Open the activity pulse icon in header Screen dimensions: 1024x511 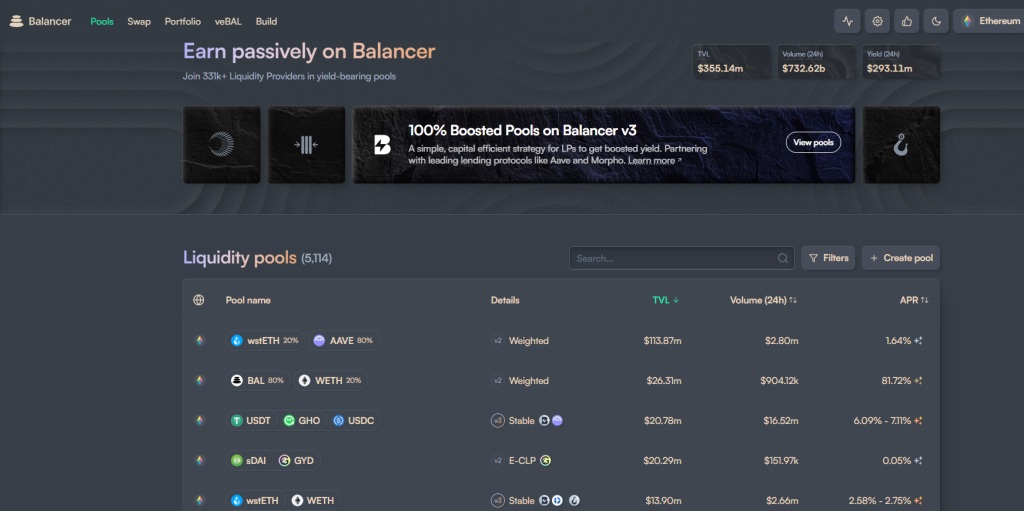848,21
